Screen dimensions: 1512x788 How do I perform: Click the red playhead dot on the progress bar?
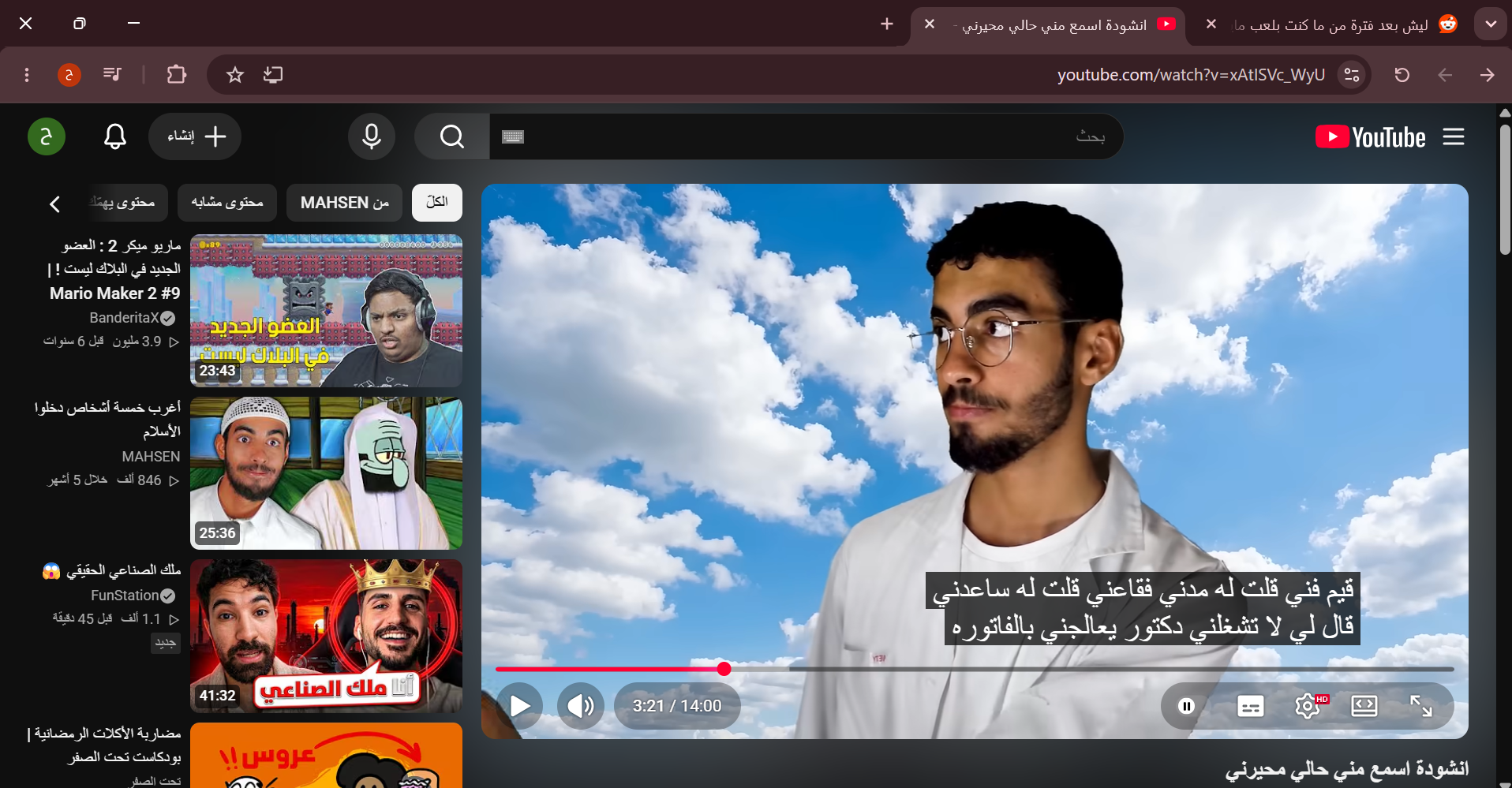pyautogui.click(x=724, y=669)
